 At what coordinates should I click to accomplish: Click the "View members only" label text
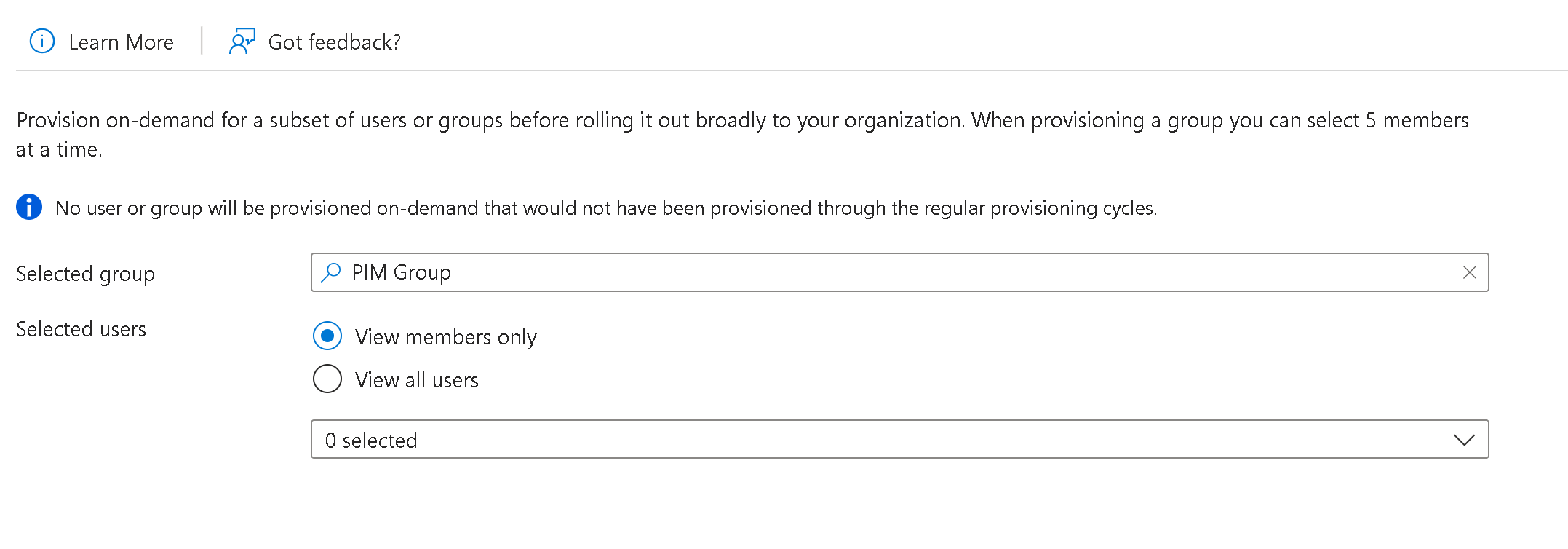coord(445,337)
